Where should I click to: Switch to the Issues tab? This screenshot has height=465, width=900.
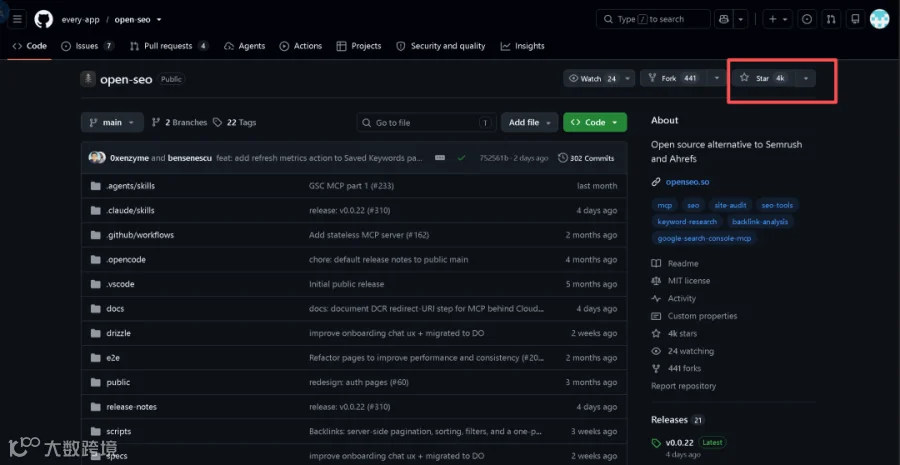point(88,46)
